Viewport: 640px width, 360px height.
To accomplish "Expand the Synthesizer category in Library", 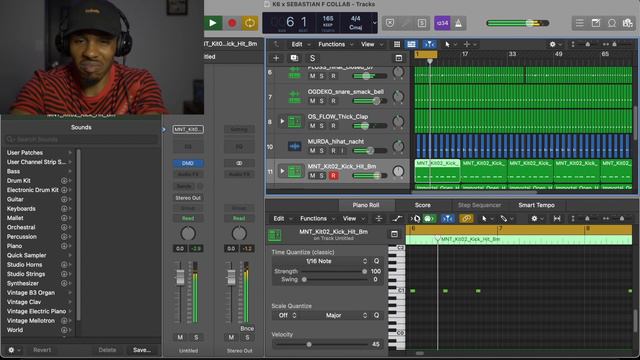I will [70, 283].
